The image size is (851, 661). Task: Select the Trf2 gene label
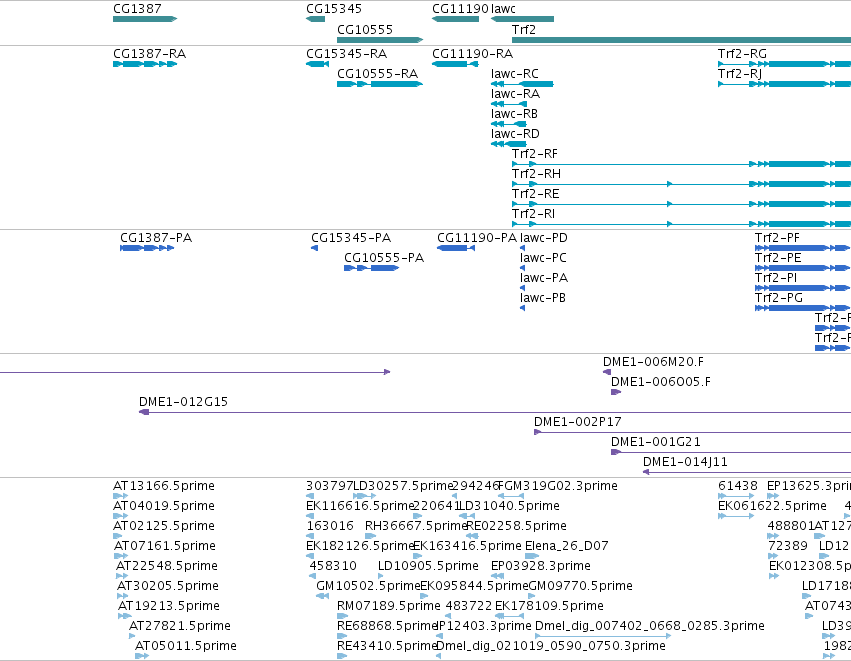coord(524,29)
